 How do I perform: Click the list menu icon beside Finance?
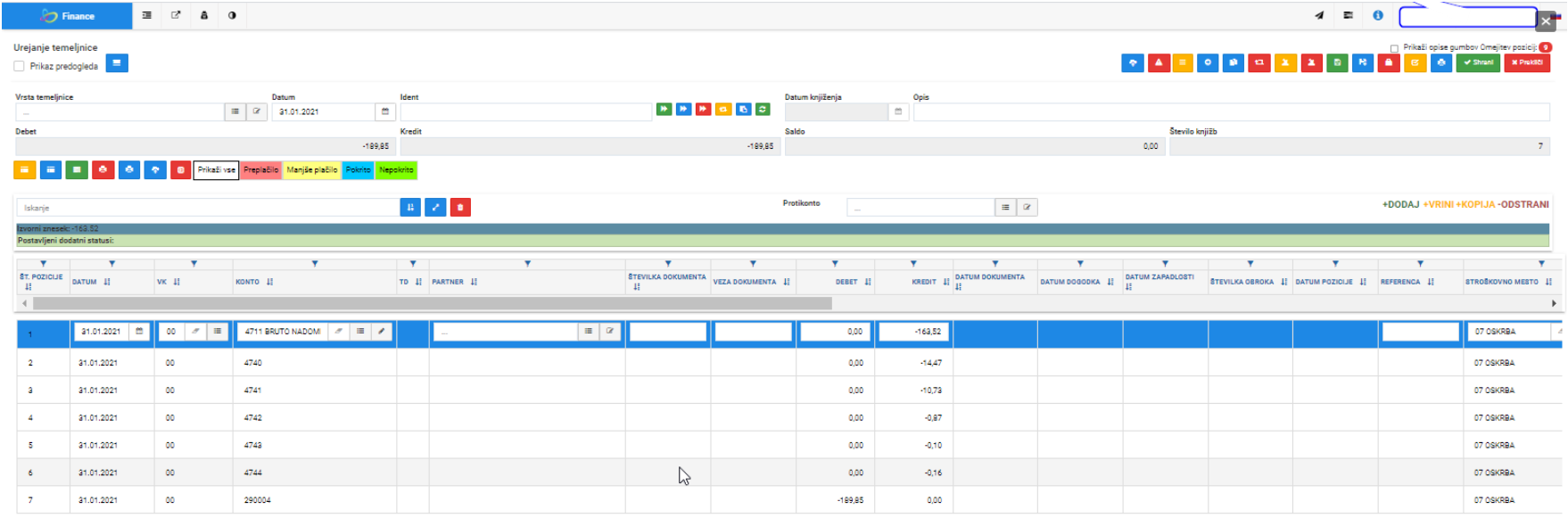click(147, 16)
